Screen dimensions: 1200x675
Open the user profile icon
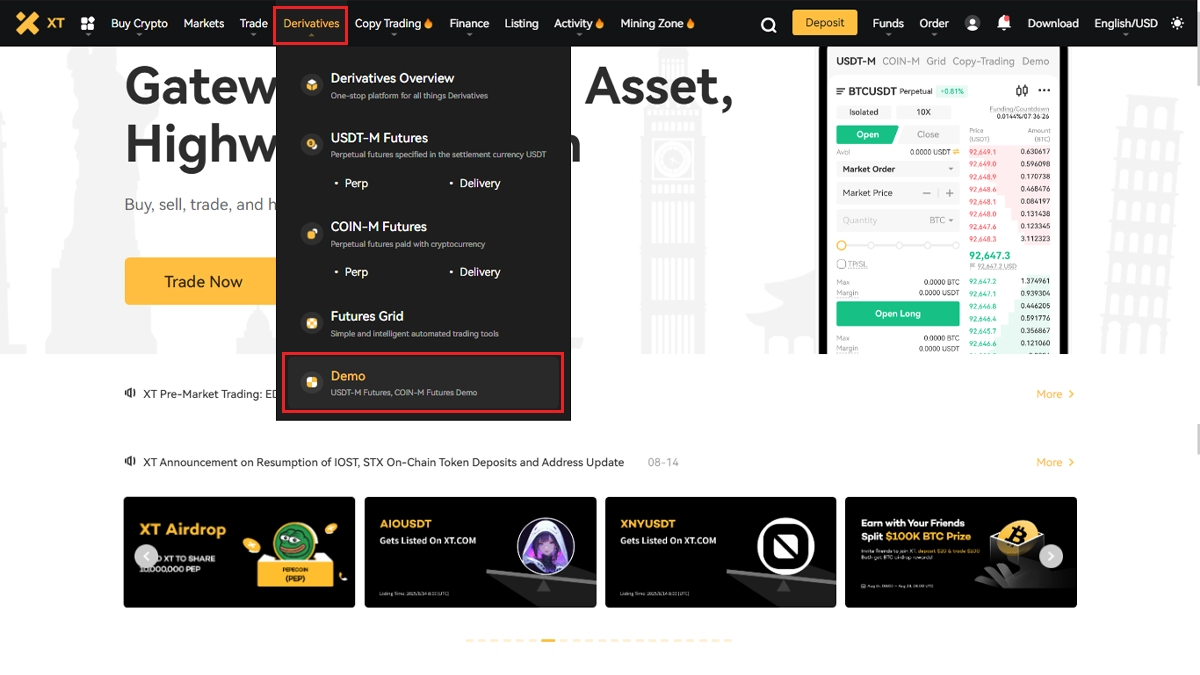[x=972, y=23]
